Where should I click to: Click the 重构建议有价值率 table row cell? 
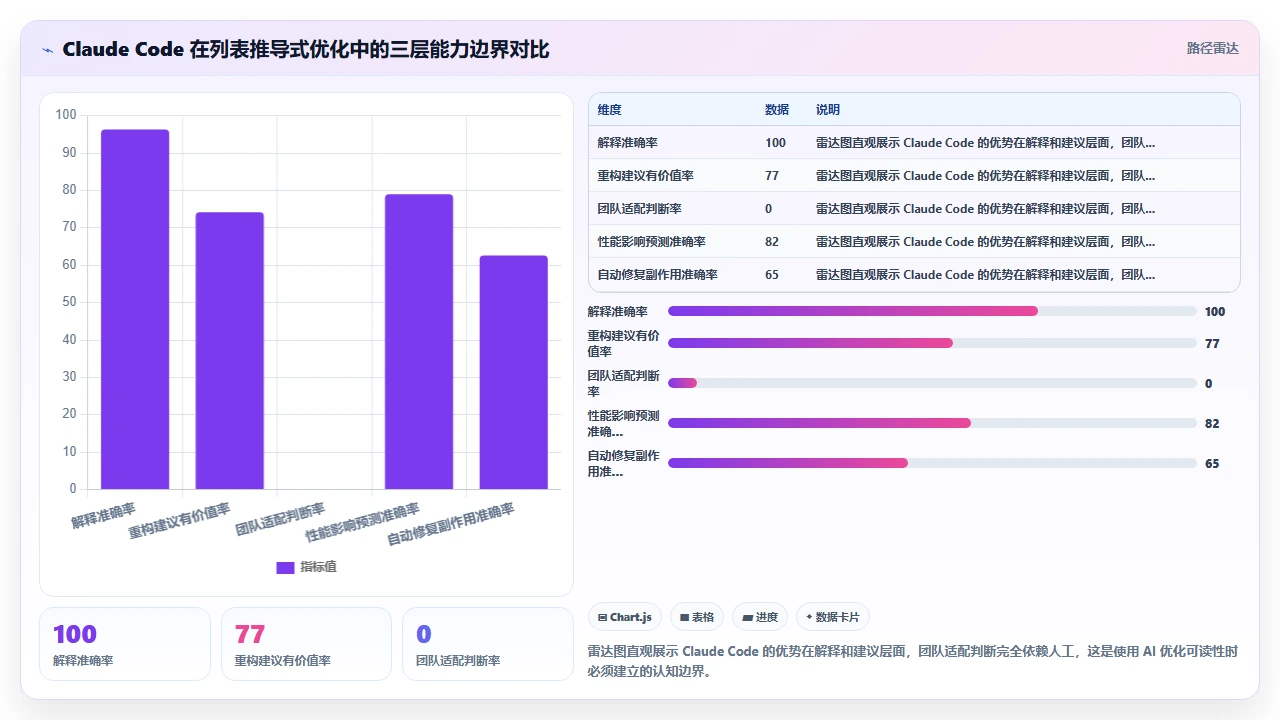tap(646, 175)
